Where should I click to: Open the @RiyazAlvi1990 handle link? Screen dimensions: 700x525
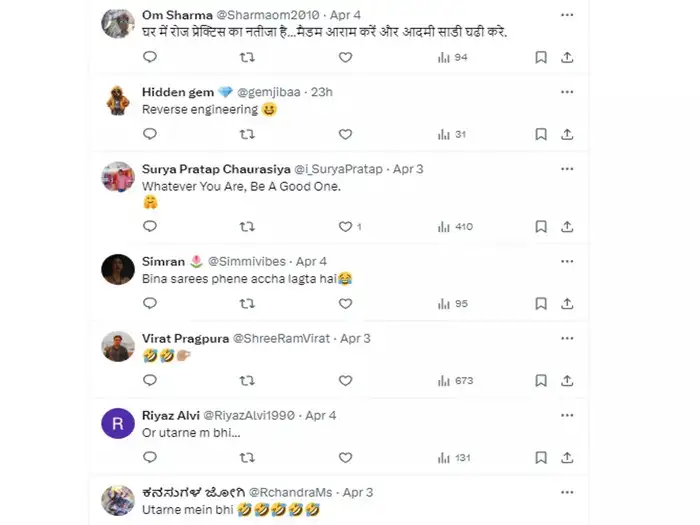pos(250,415)
